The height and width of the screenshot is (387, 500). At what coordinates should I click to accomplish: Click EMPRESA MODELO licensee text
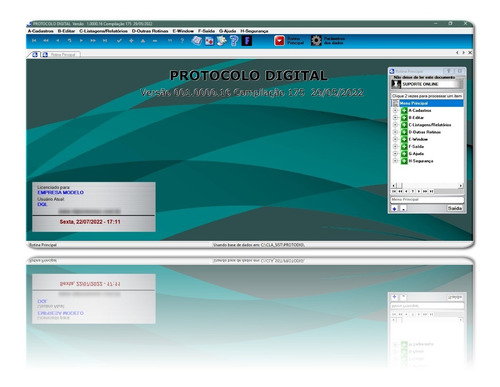(61, 193)
